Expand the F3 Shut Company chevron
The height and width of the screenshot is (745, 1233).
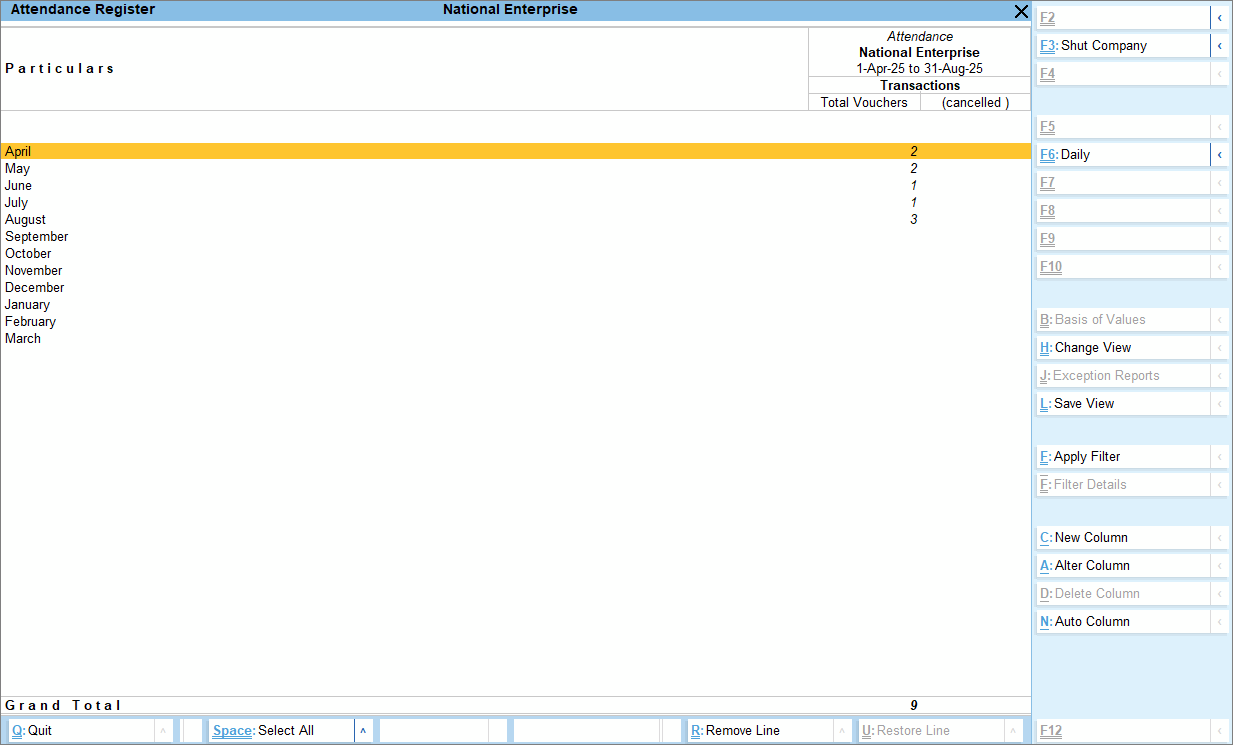tap(1219, 46)
